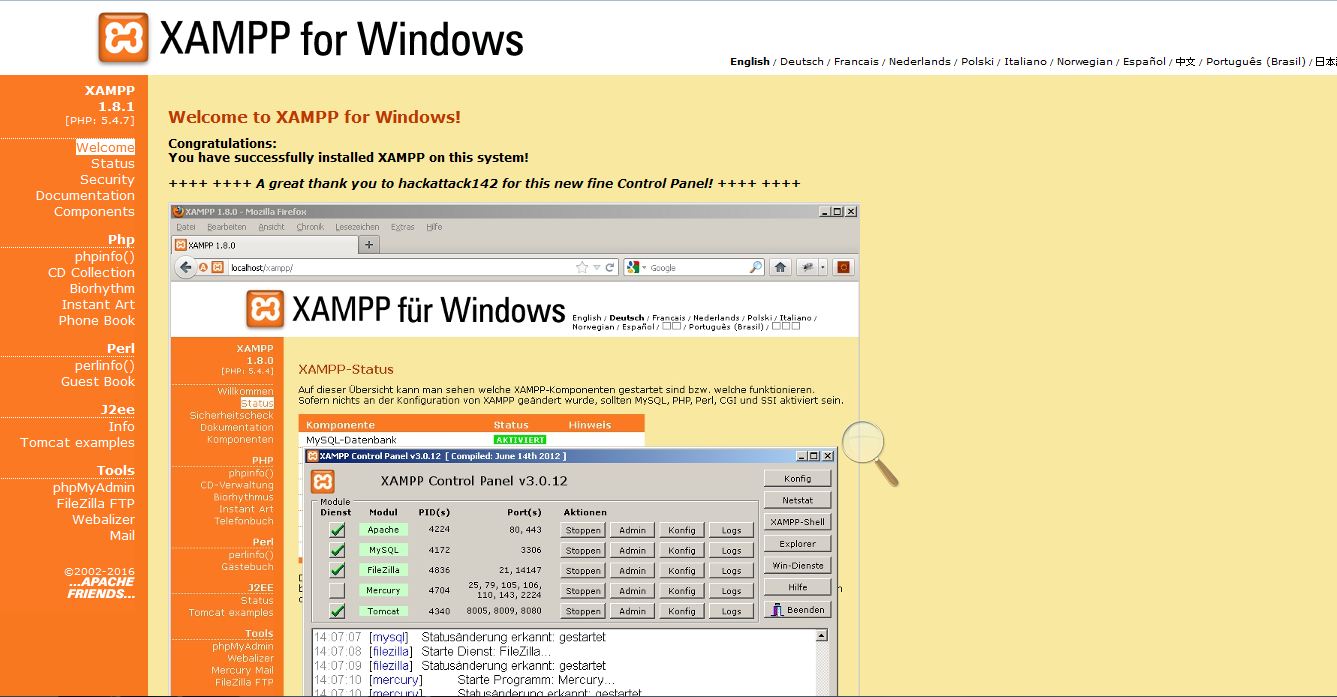
Task: Click the XAMPP logo icon in the page header
Action: click(123, 39)
